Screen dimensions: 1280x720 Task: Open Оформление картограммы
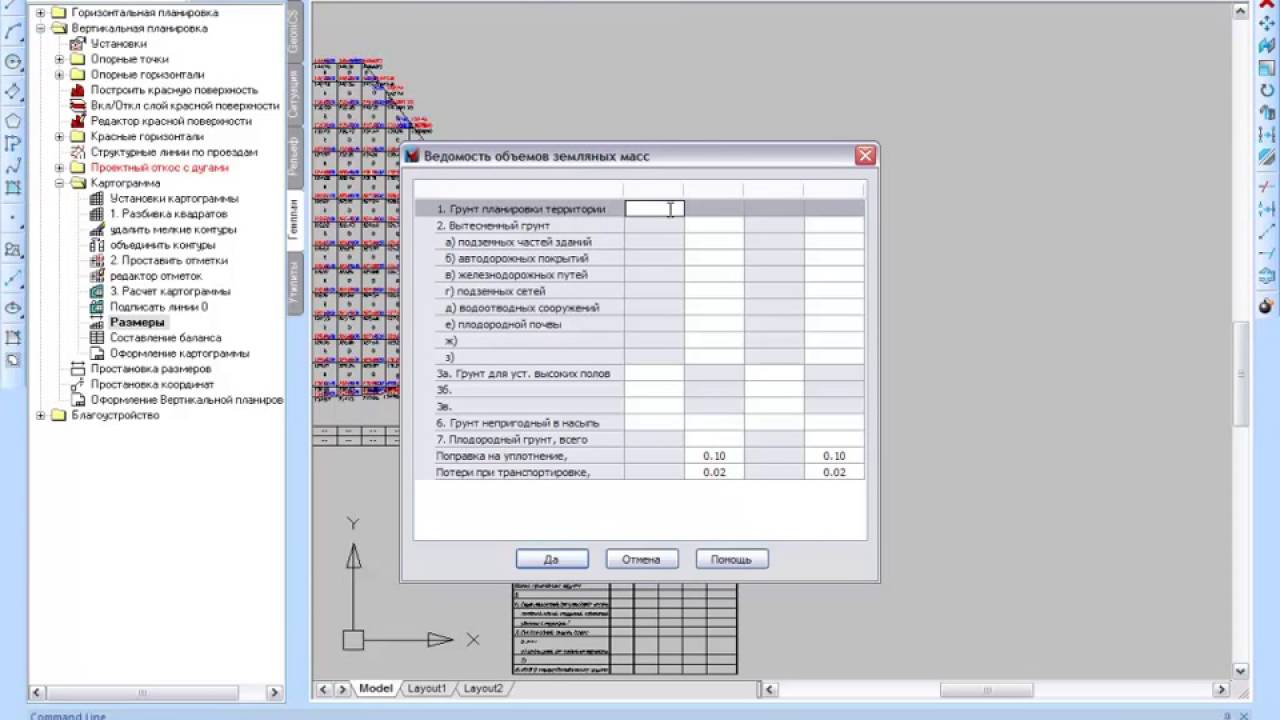click(179, 353)
